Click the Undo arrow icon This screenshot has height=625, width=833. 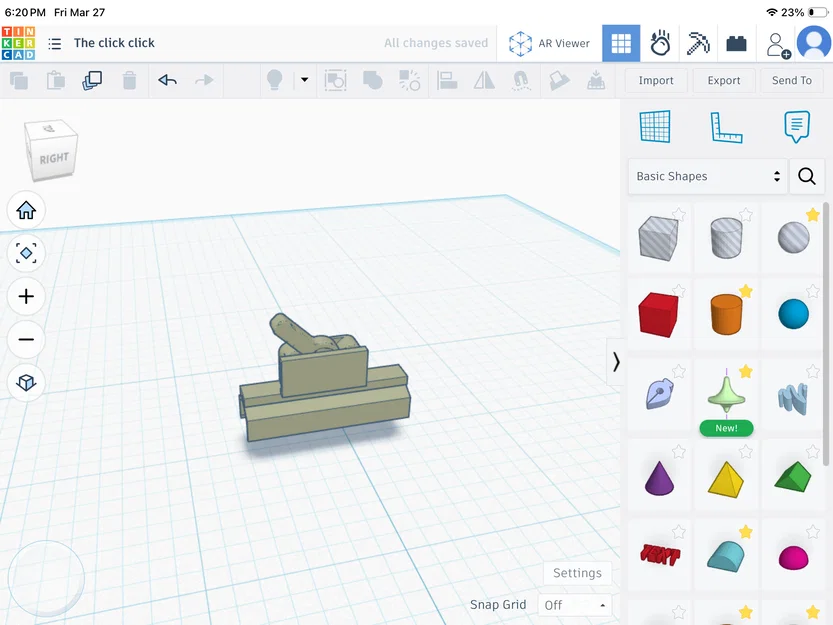point(167,80)
